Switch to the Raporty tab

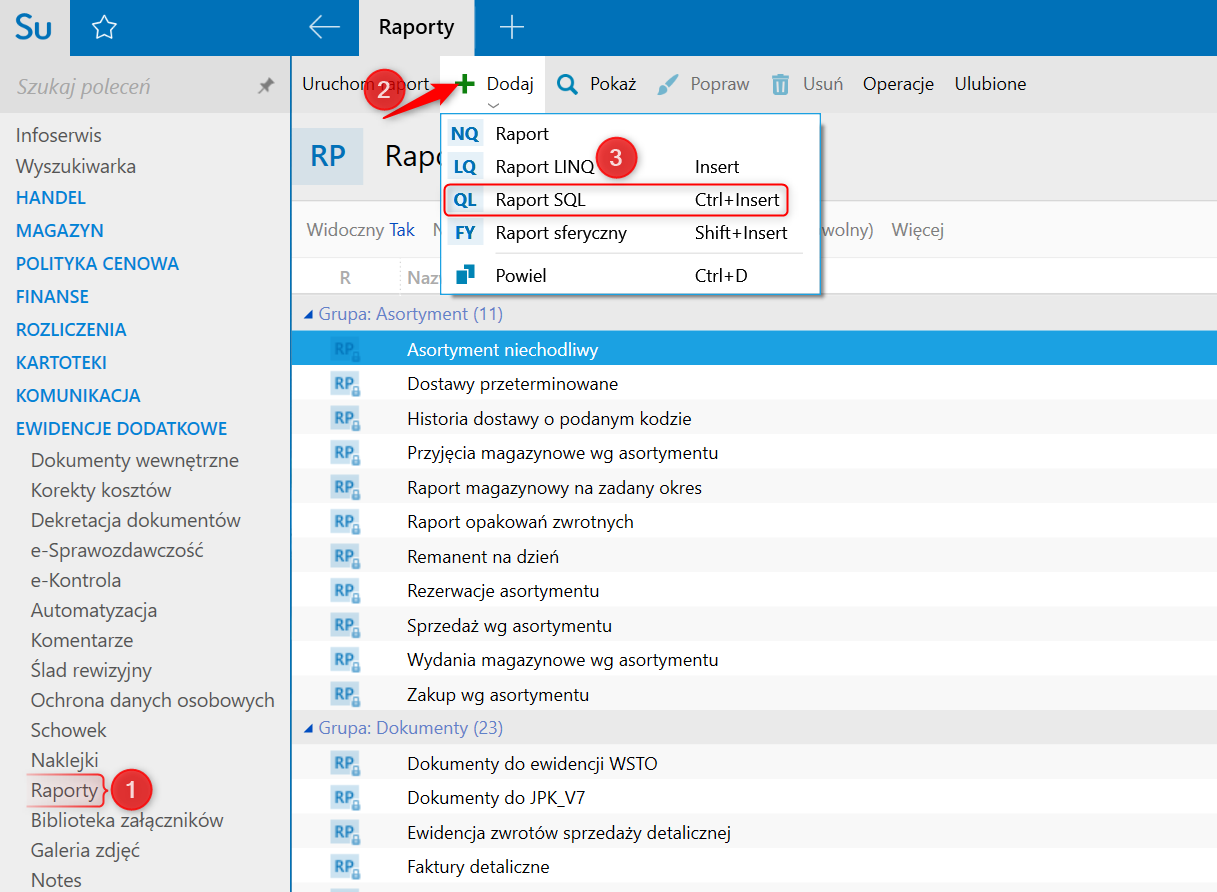(x=416, y=28)
